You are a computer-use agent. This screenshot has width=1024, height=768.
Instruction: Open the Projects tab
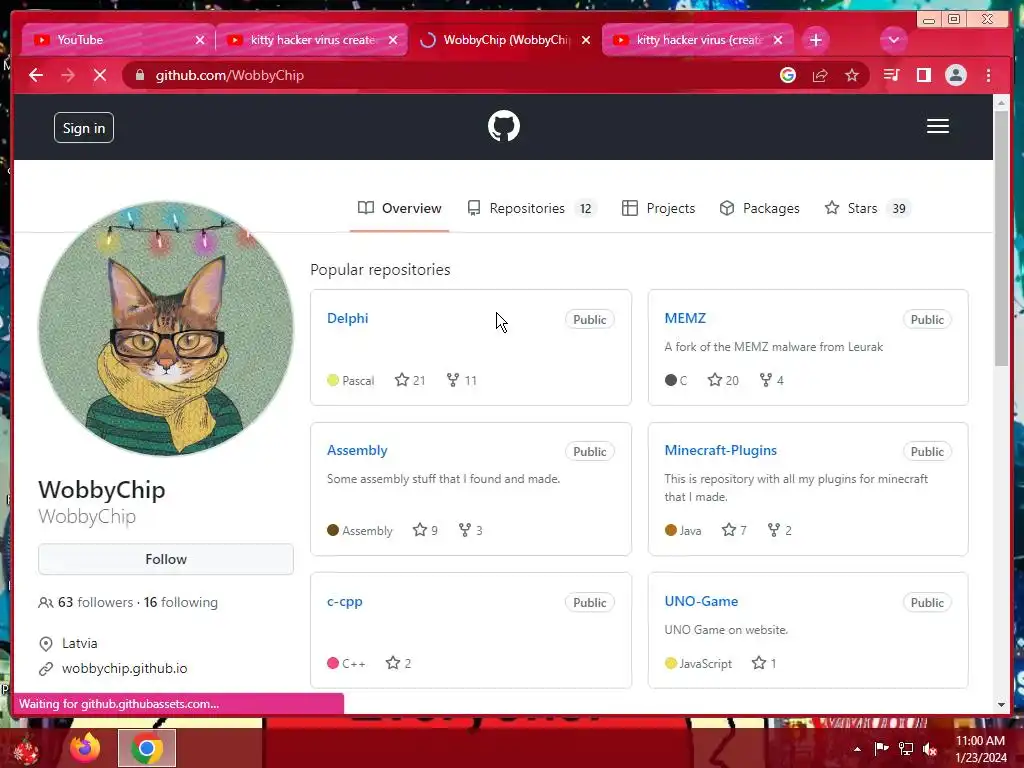[658, 208]
